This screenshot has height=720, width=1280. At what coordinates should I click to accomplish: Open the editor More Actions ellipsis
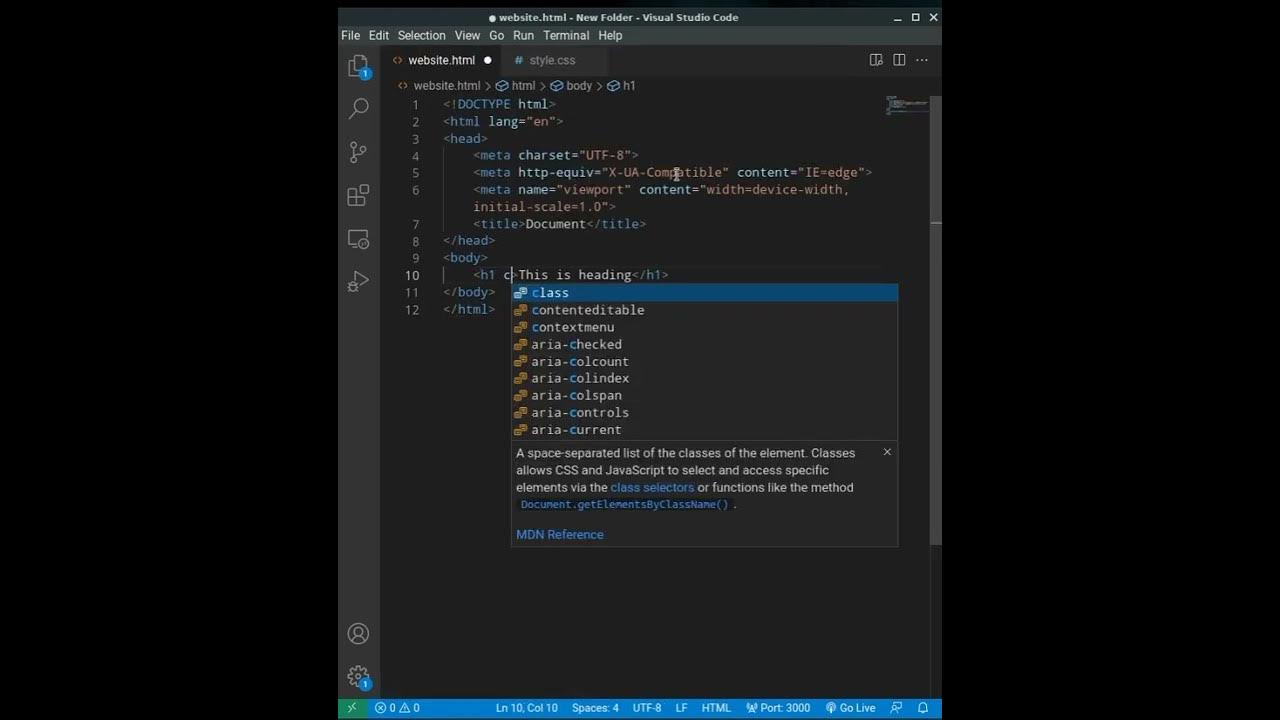[922, 60]
